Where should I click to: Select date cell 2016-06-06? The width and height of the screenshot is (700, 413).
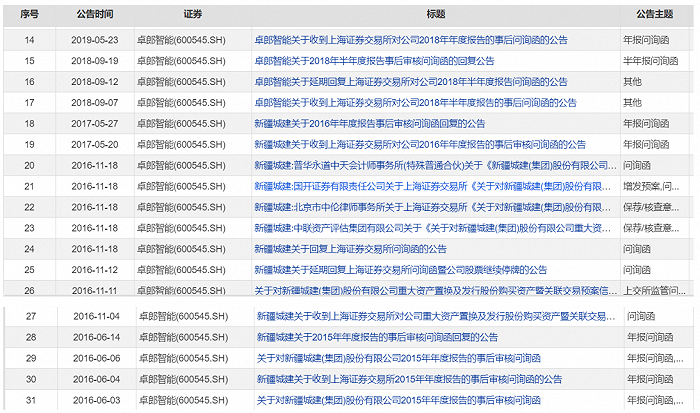96,358
